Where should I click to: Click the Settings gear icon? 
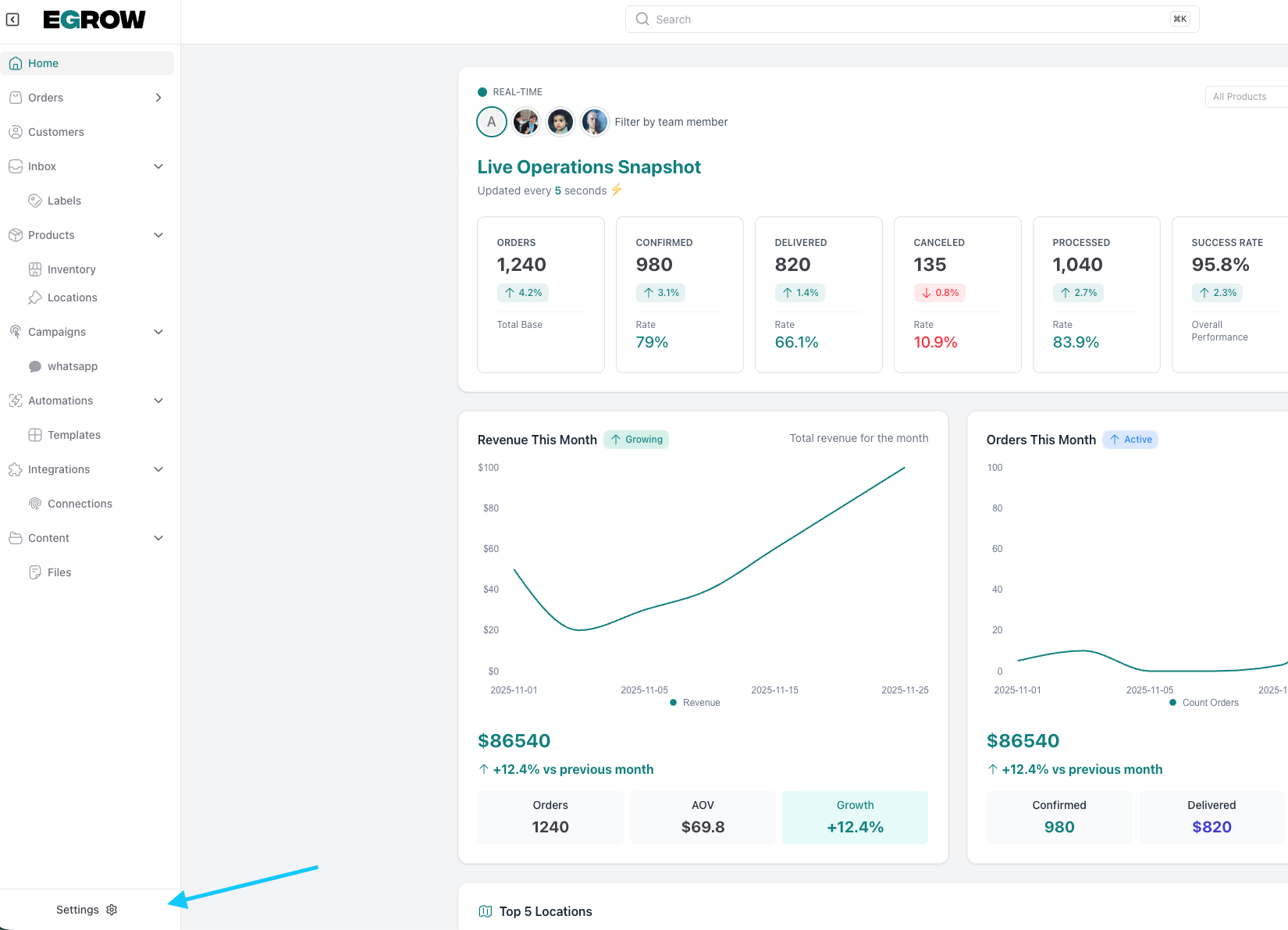112,910
